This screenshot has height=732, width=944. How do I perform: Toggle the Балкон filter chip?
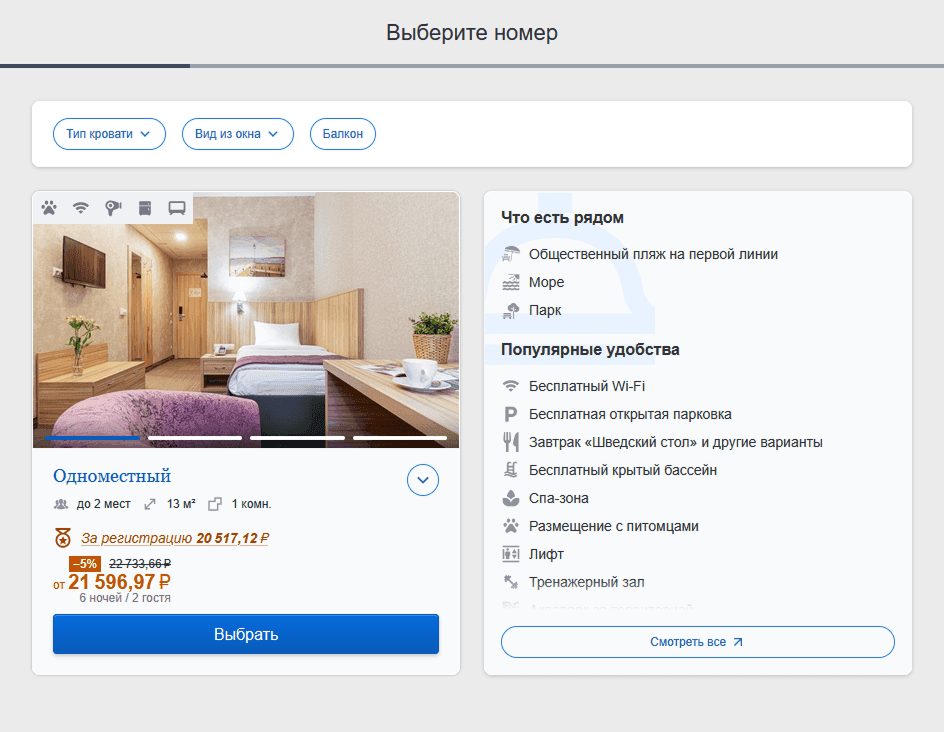click(343, 134)
